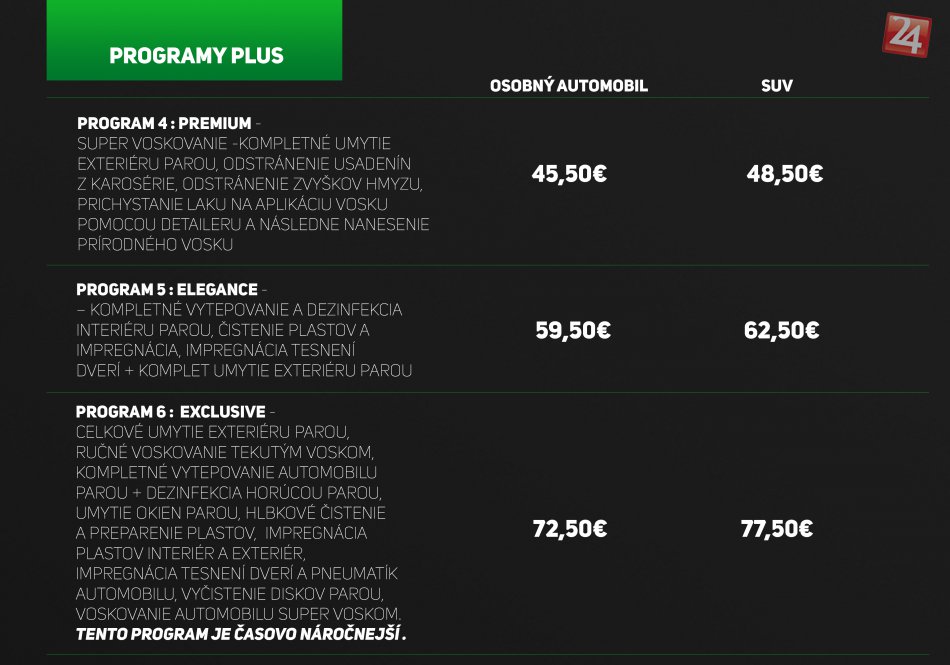Click the 59,50€ Elegance car price
Screen dimensions: 950x665
pyautogui.click(x=573, y=331)
